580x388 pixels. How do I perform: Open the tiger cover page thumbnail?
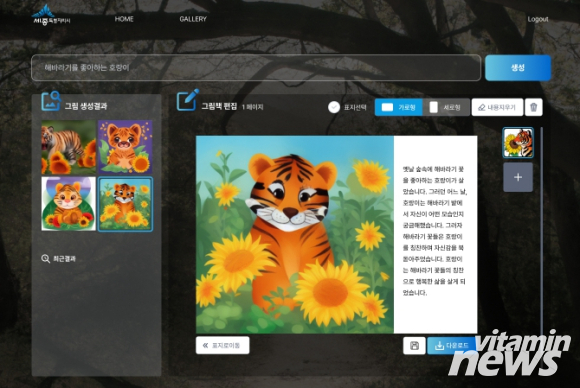tap(518, 143)
